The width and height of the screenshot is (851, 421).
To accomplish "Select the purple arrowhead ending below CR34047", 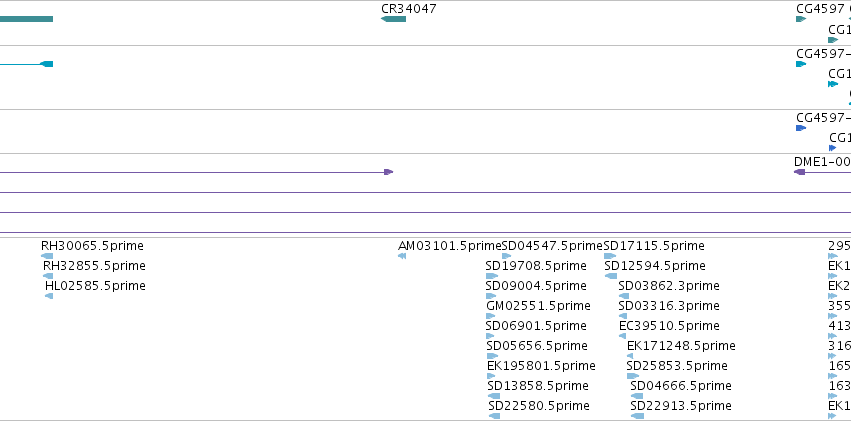I will click(x=389, y=172).
